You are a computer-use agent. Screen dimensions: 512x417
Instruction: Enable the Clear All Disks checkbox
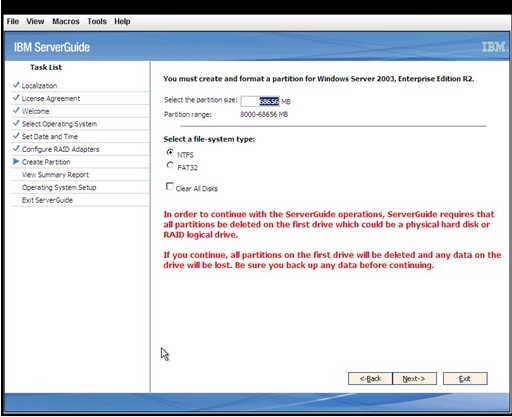click(170, 186)
